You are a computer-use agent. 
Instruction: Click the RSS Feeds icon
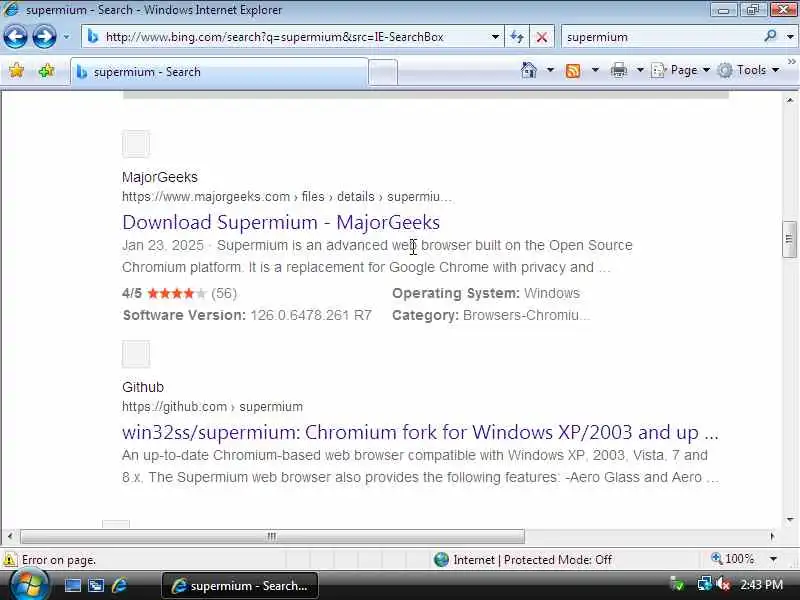(x=573, y=70)
